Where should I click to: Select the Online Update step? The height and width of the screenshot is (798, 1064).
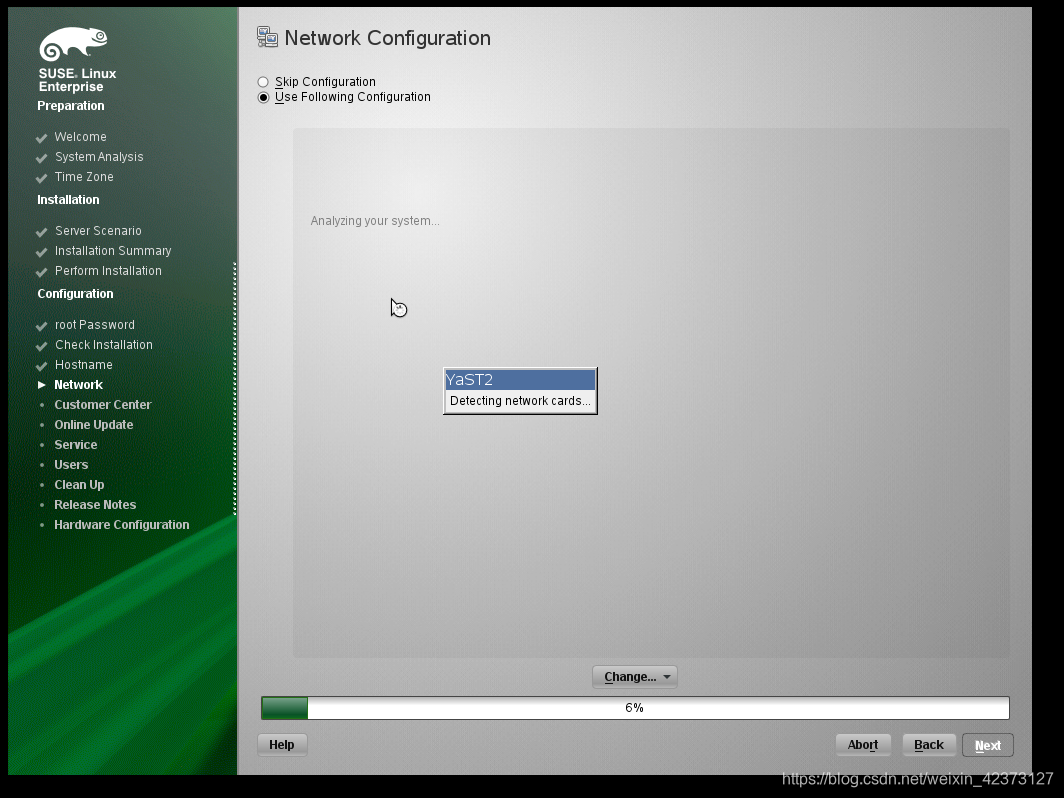click(x=94, y=425)
